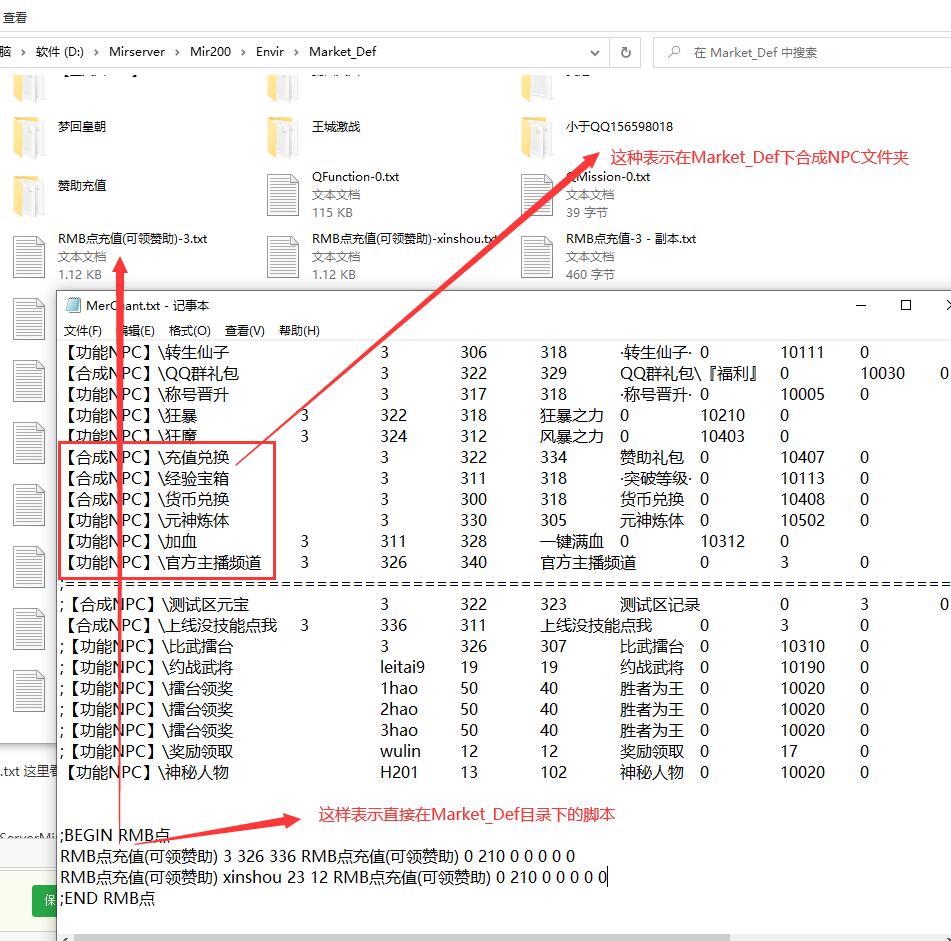The height and width of the screenshot is (941, 951).
Task: Expand the chevron after 软件 (D:)
Action: (x=96, y=53)
